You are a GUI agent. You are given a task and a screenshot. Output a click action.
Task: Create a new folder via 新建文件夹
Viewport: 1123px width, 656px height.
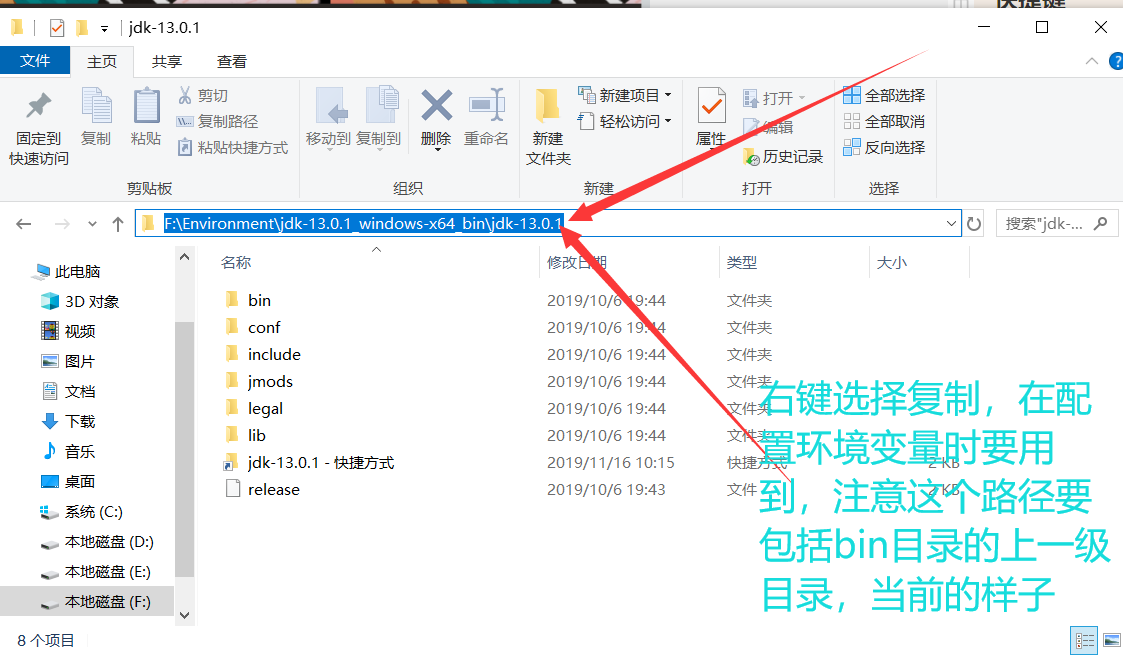(547, 120)
